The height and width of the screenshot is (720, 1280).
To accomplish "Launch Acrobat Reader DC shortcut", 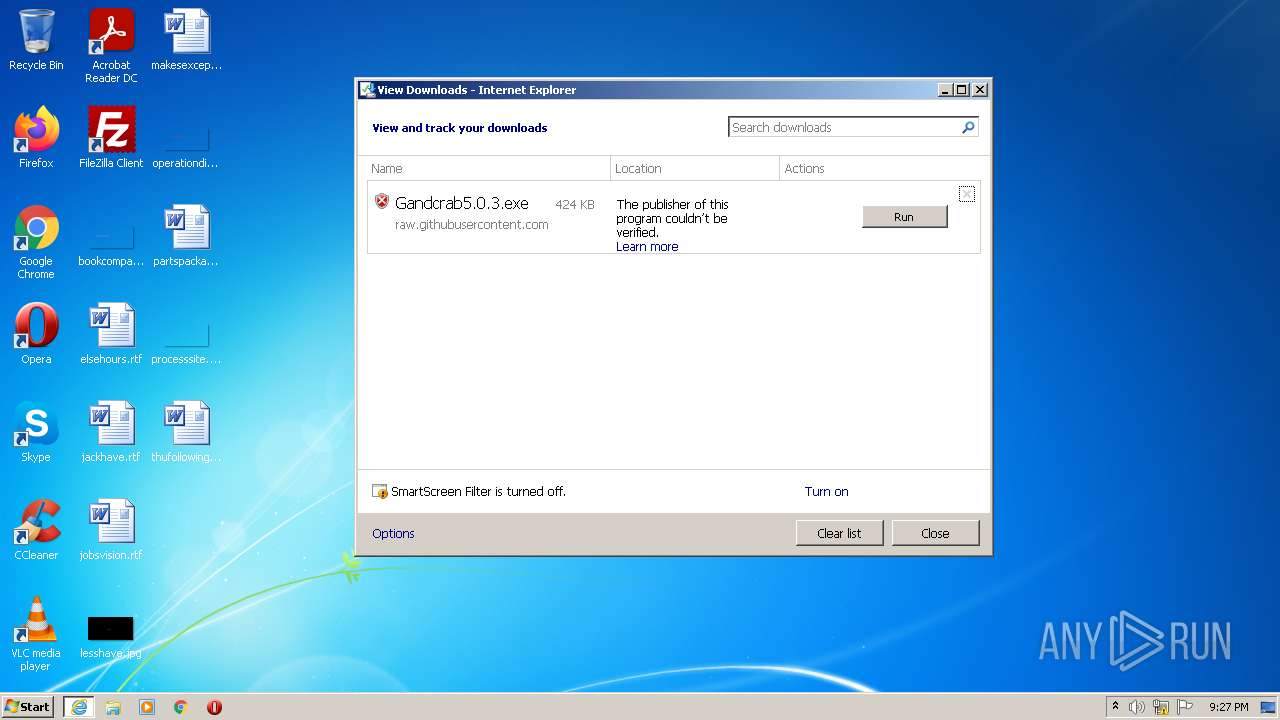I will [x=111, y=46].
